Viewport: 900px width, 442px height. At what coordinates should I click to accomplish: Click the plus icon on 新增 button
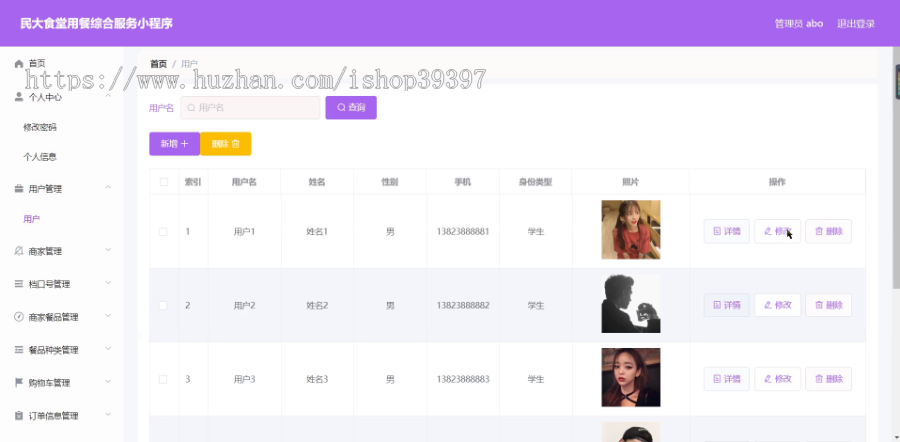pyautogui.click(x=184, y=144)
